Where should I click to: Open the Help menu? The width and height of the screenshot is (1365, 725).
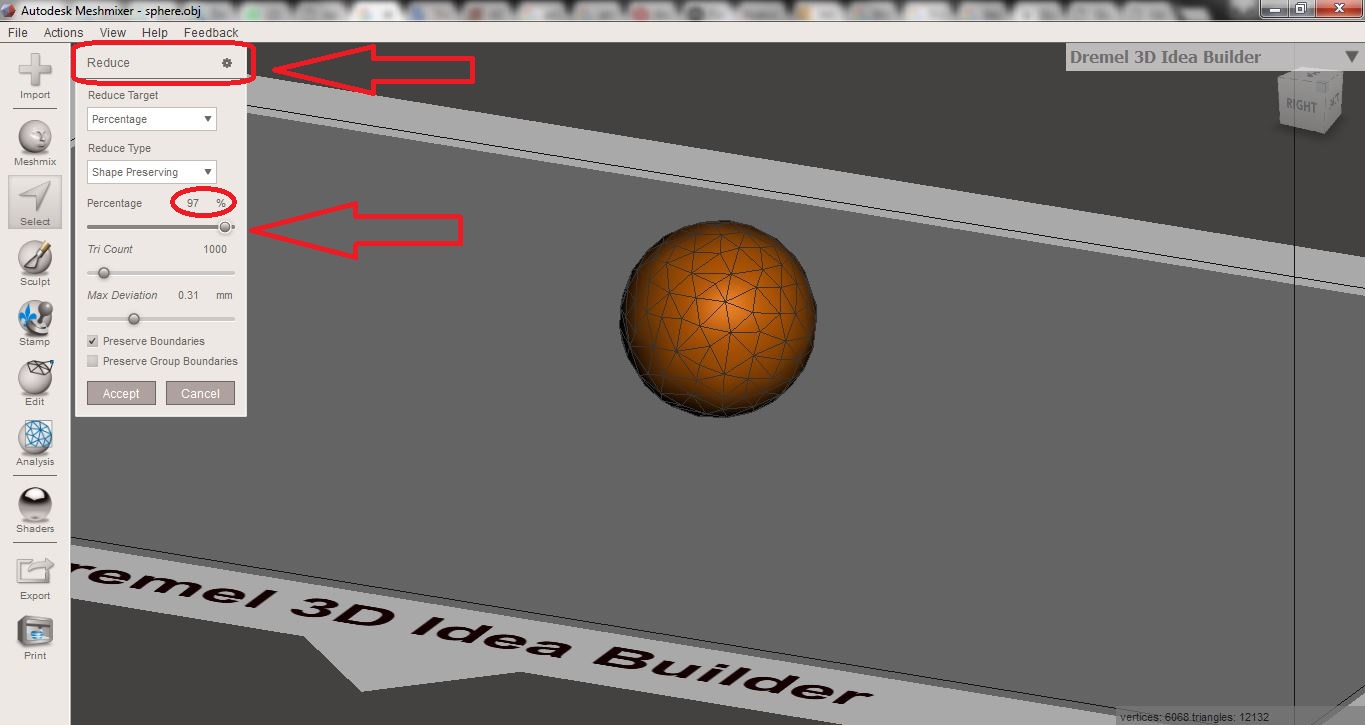[154, 32]
